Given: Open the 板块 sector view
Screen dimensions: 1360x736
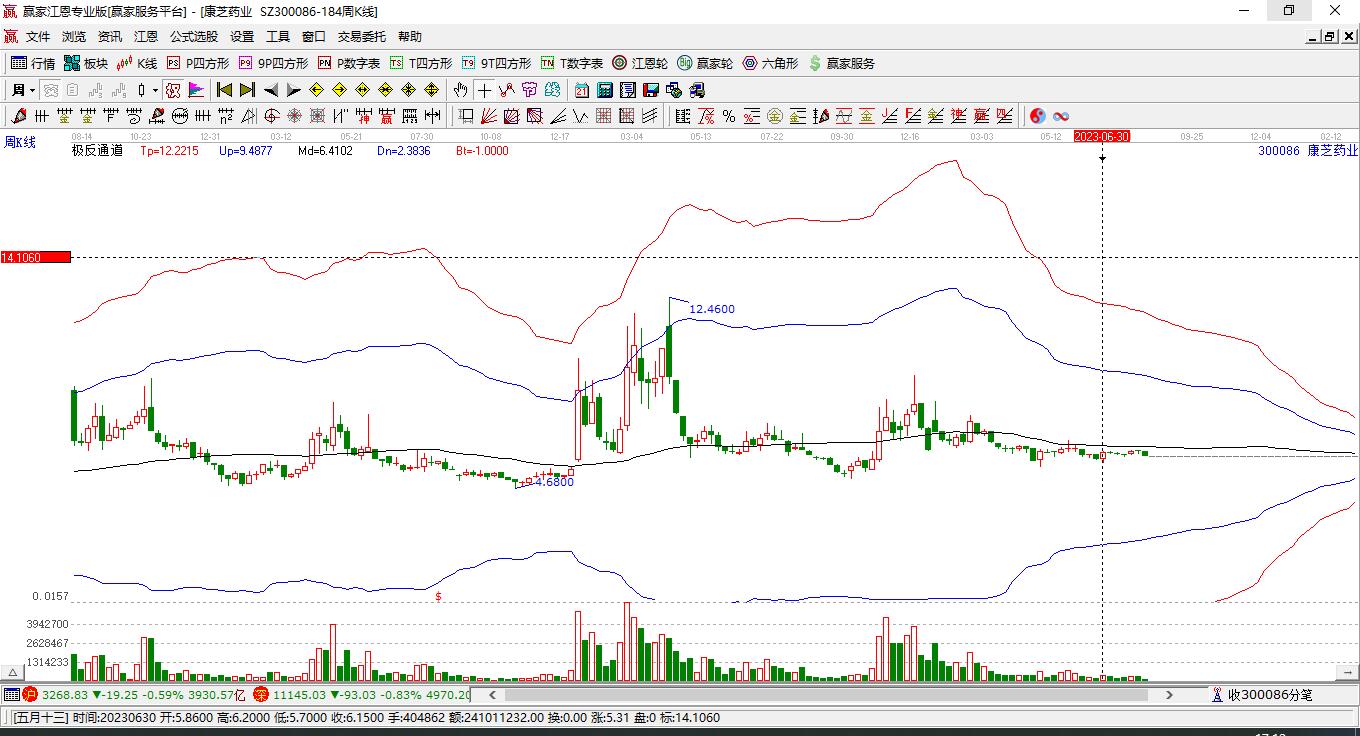Looking at the screenshot, I should (x=86, y=63).
